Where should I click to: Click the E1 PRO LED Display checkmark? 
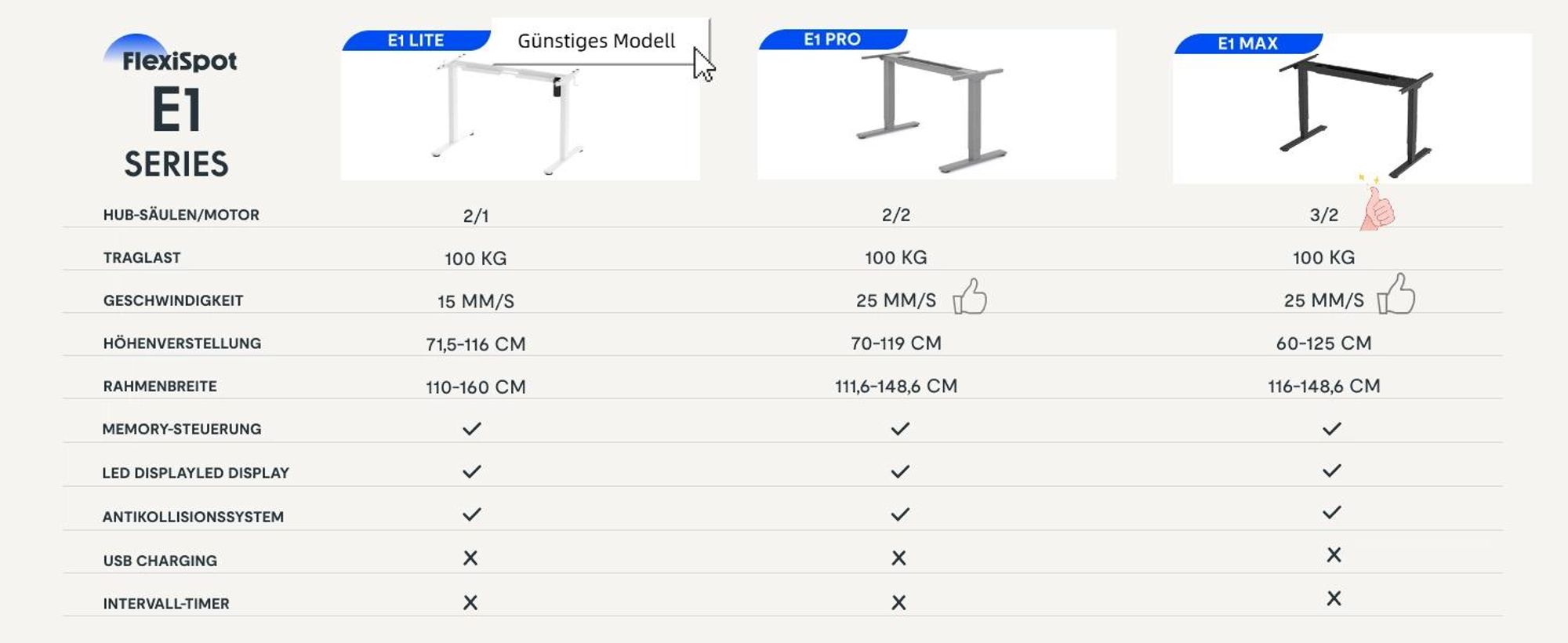900,472
